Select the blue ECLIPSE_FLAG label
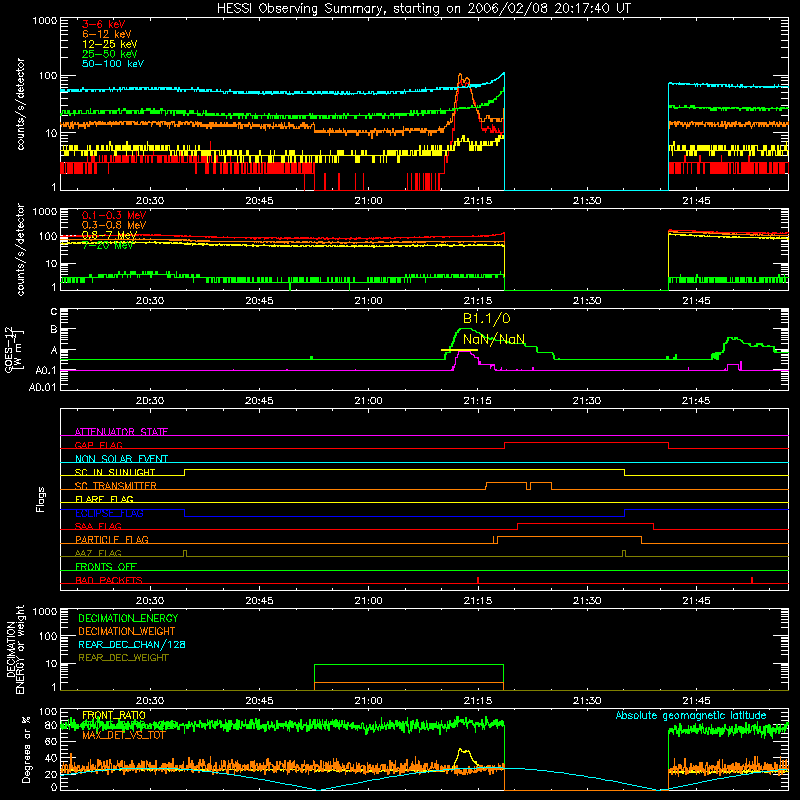 (x=109, y=513)
